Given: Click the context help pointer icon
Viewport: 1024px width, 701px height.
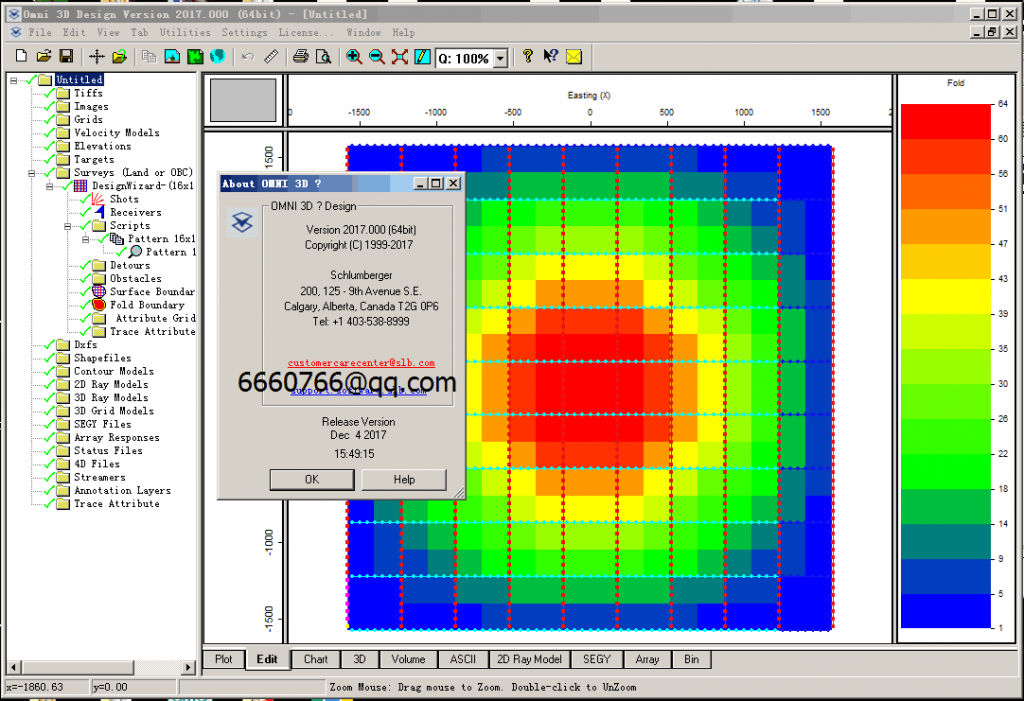Looking at the screenshot, I should pos(551,56).
